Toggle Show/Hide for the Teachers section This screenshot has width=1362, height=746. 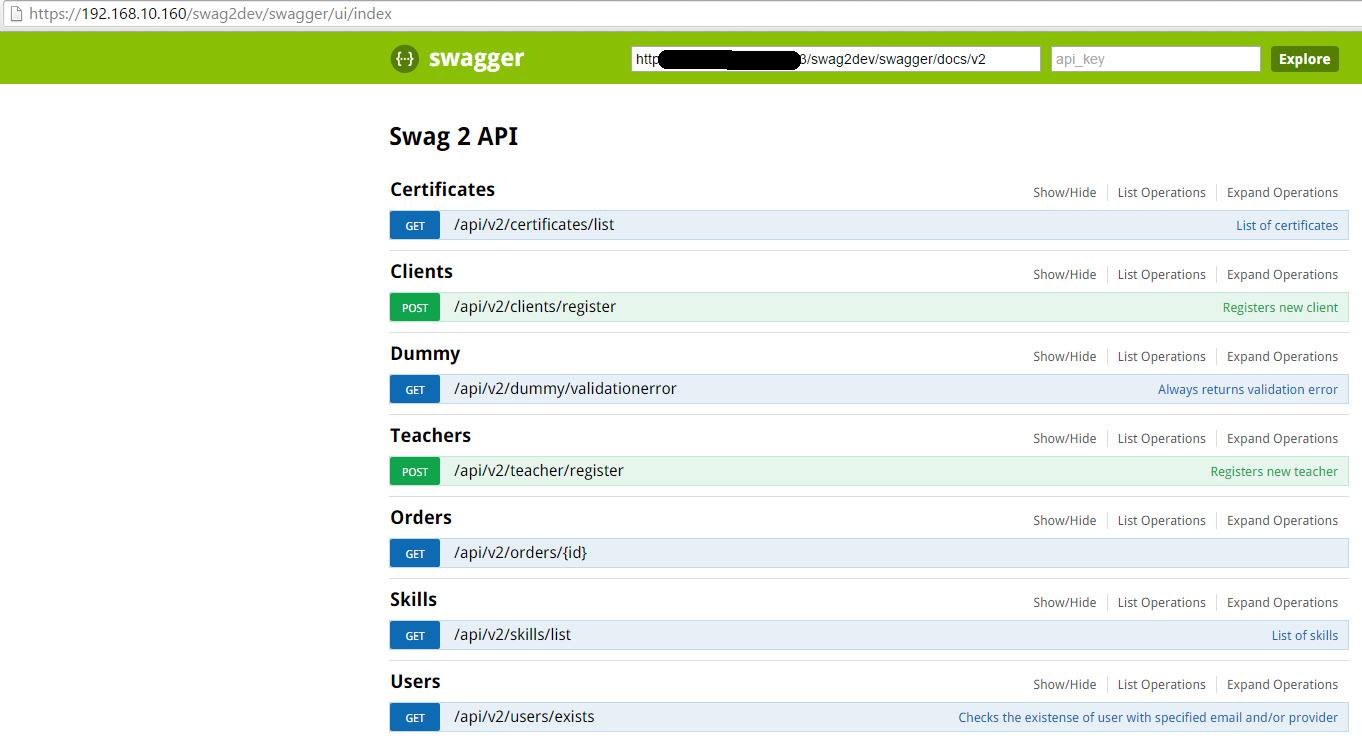pyautogui.click(x=1064, y=438)
